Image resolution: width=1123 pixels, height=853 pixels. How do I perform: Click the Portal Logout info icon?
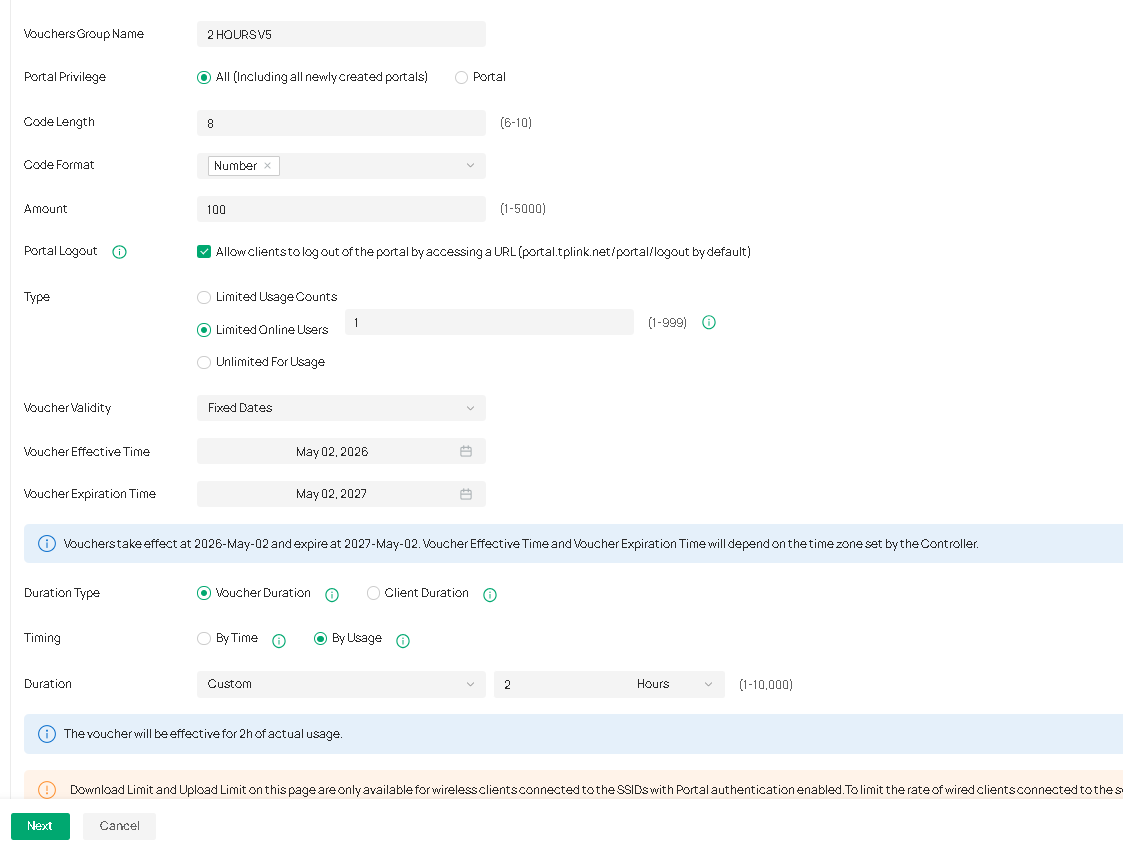click(120, 252)
